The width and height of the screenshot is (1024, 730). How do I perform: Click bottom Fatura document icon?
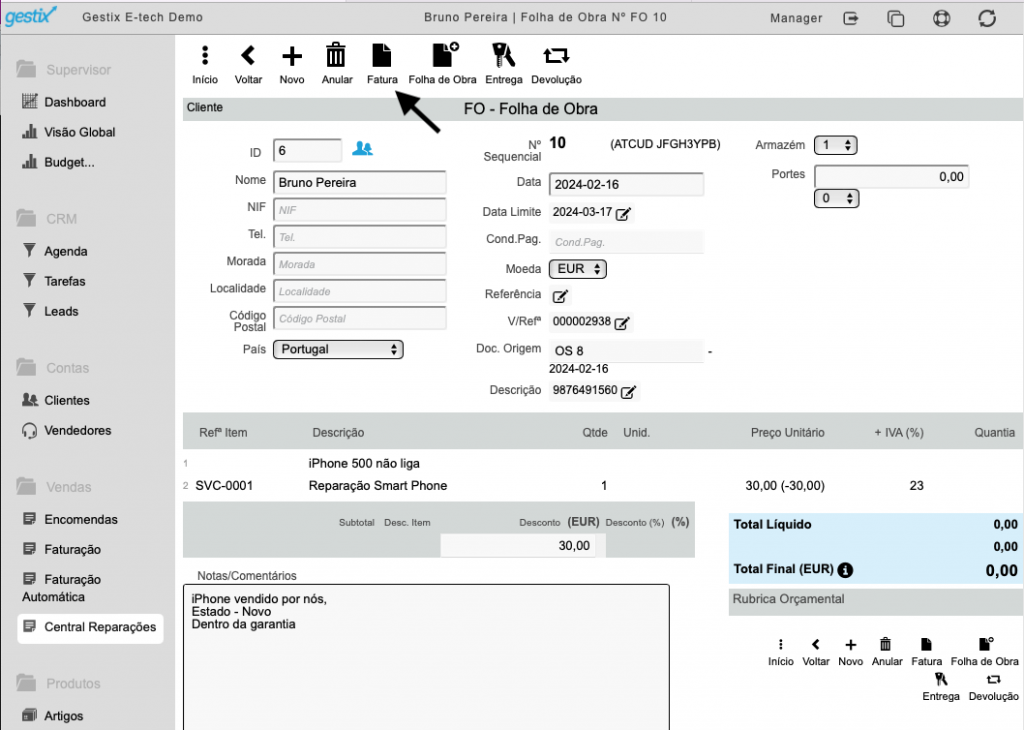[926, 644]
